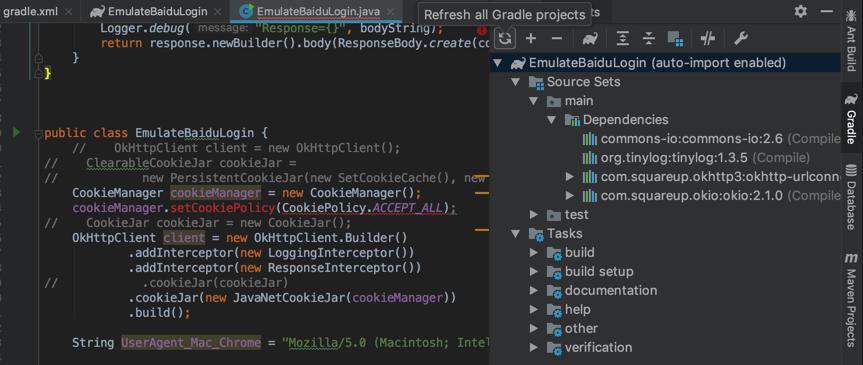
Task: Expand verification tasks group
Action: (533, 348)
